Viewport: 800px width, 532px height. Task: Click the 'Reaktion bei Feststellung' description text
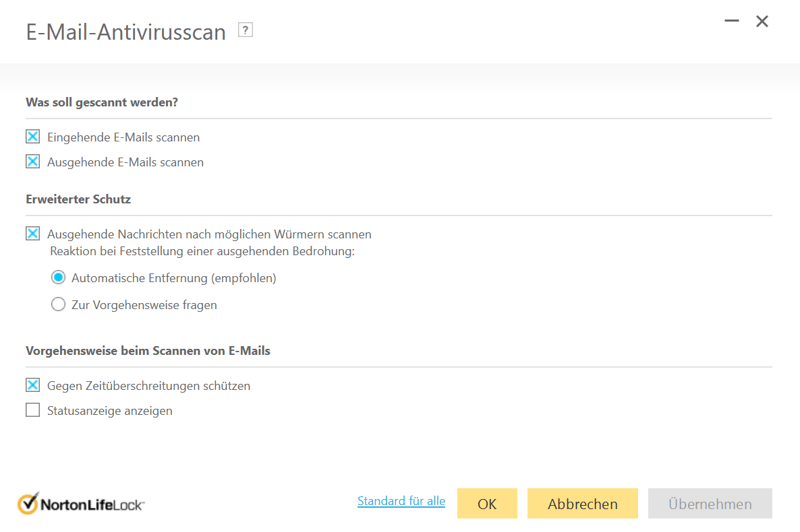pos(202,251)
